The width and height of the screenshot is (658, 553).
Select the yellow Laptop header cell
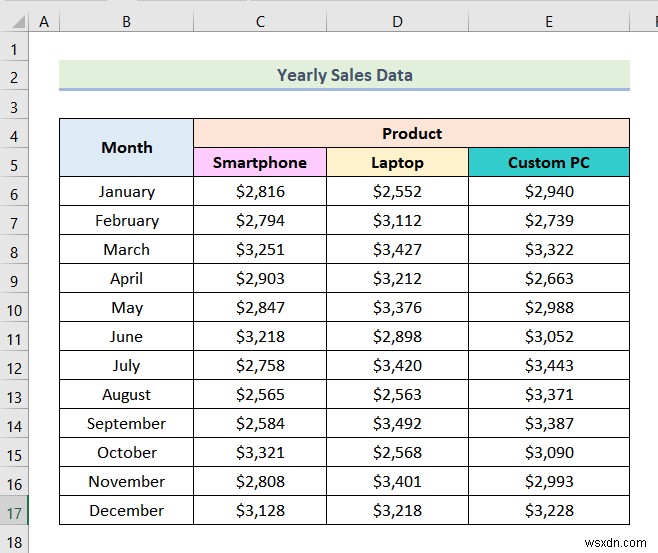(x=397, y=162)
